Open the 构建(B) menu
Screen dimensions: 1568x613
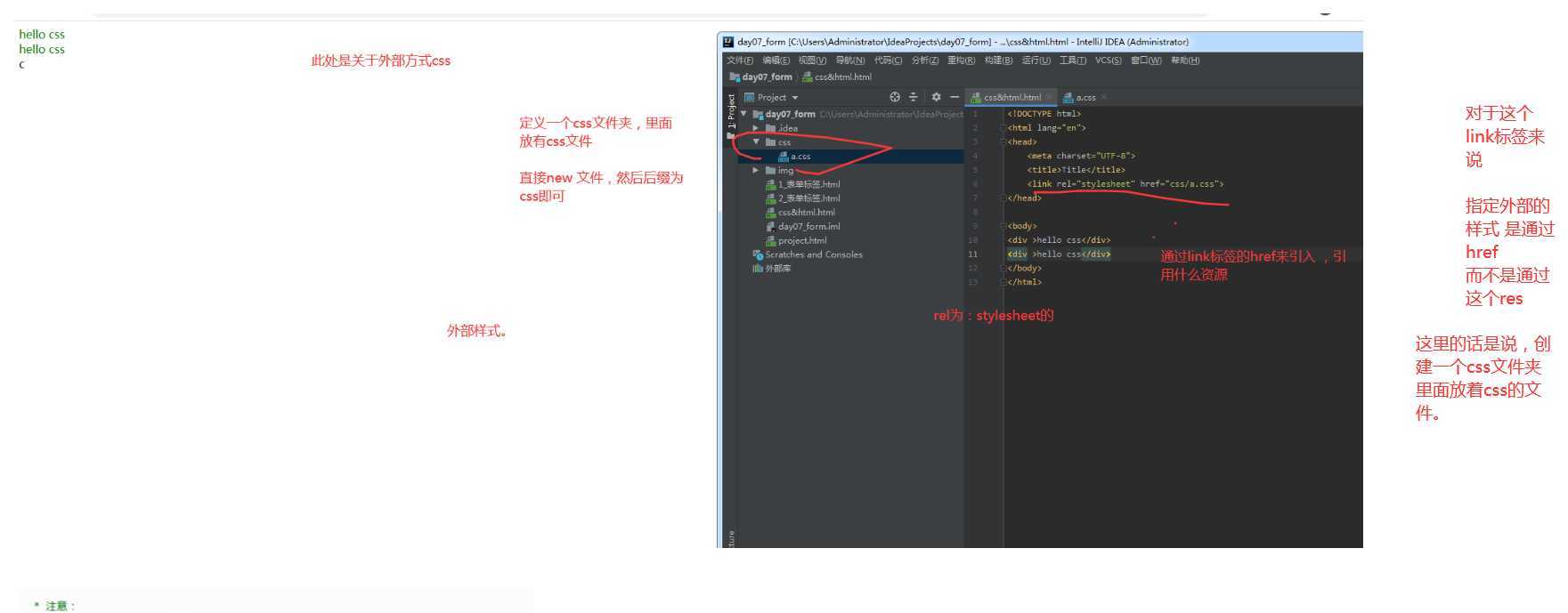999,60
